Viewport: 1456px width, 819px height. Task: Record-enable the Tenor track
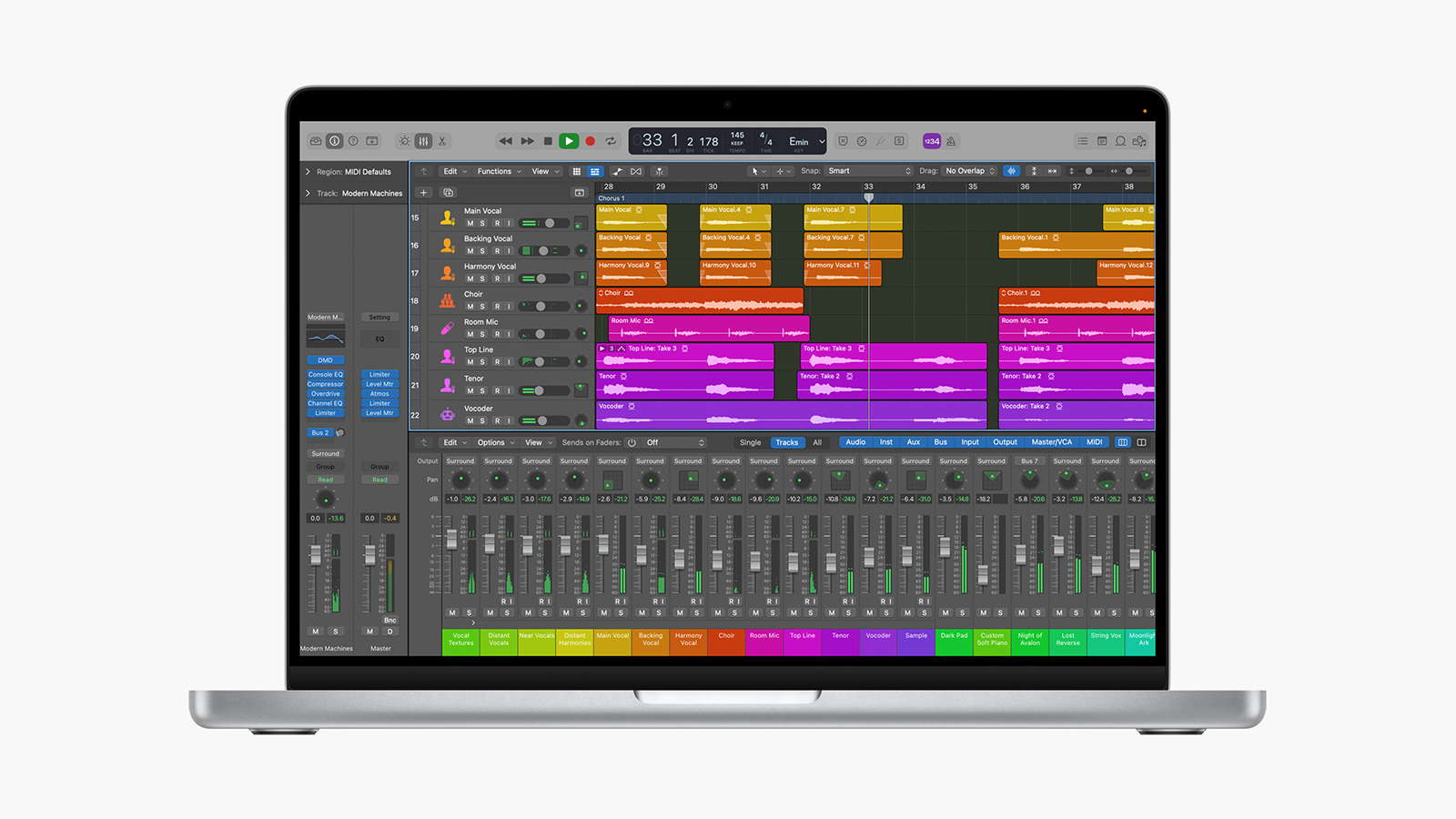tap(498, 391)
